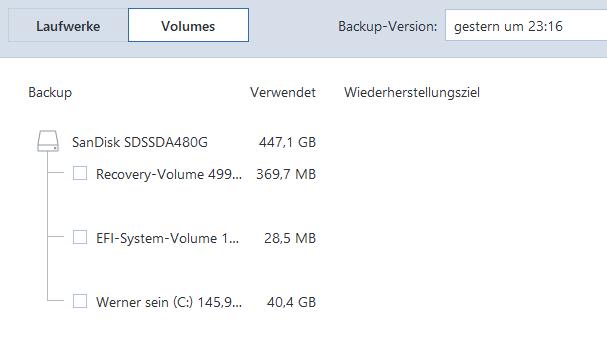Tick the Werner sein (C:) checkbox
607x363 pixels.
click(80, 301)
